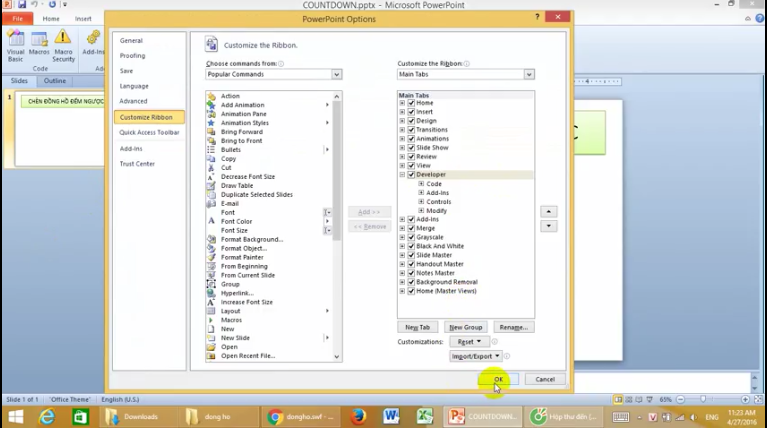The height and width of the screenshot is (430, 767).
Task: Select the Cut command in list
Action: (226, 168)
